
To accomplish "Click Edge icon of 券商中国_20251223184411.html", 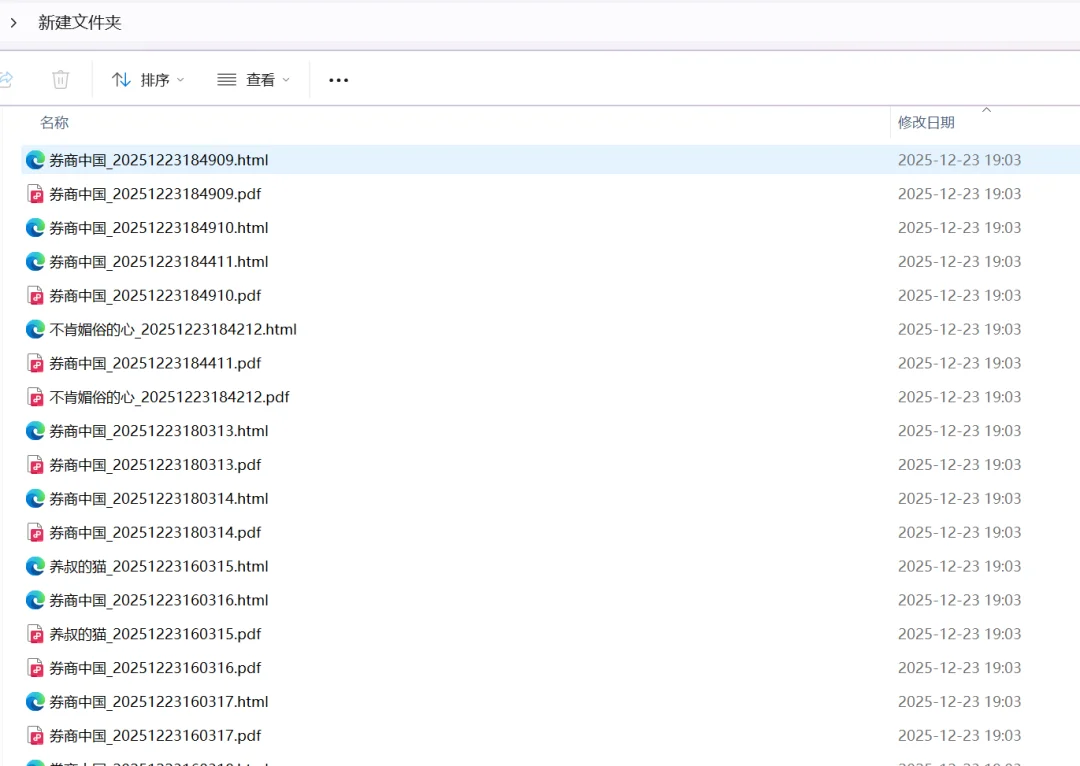I will (x=35, y=261).
